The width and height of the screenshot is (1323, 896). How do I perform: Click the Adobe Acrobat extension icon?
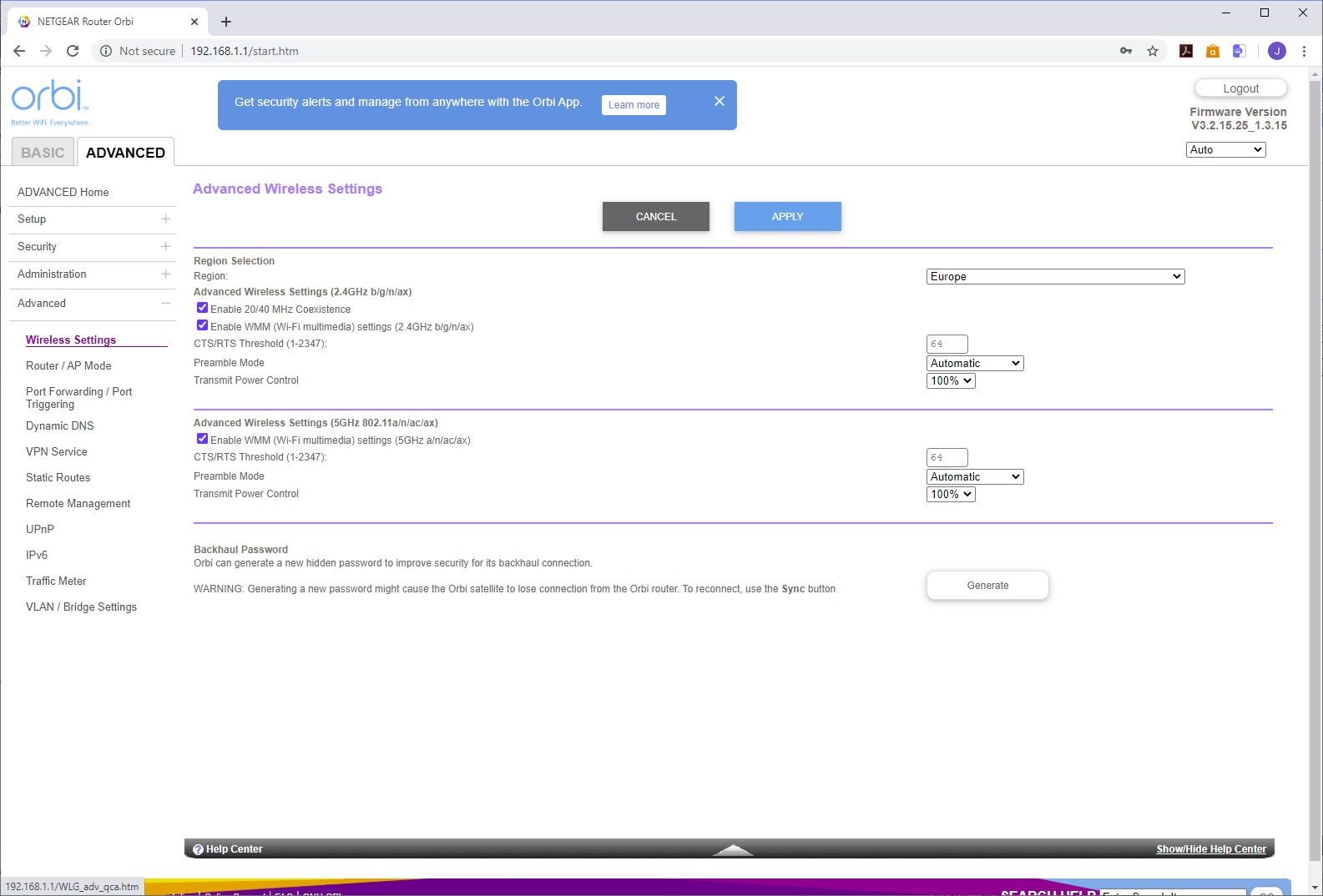(x=1185, y=51)
